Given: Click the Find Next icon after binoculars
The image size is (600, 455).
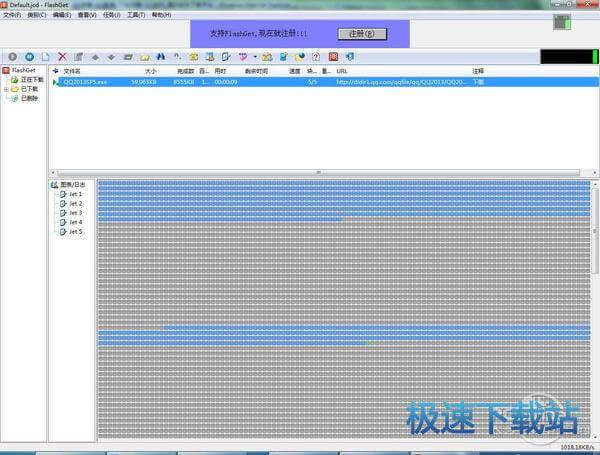Looking at the screenshot, I should (x=177, y=57).
